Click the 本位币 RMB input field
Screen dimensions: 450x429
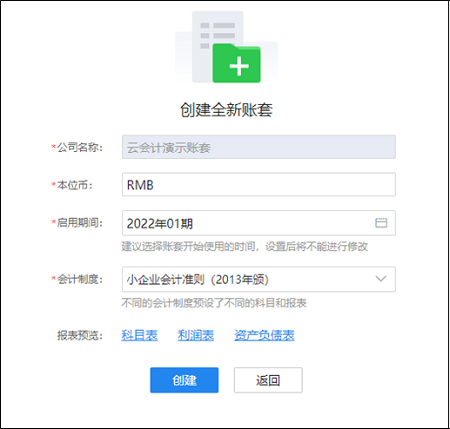coord(259,184)
